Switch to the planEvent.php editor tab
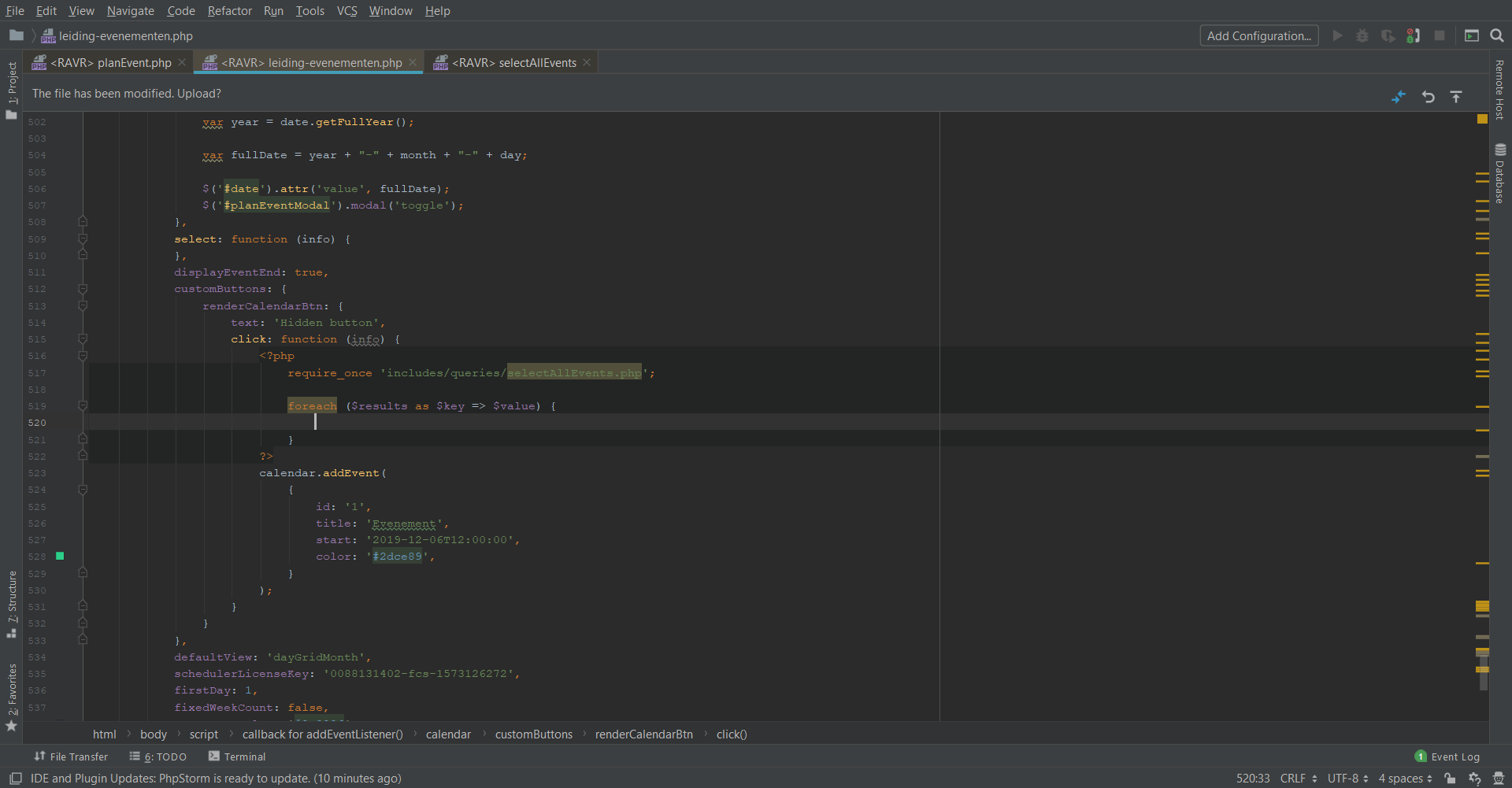This screenshot has height=788, width=1512. pyautogui.click(x=110, y=63)
